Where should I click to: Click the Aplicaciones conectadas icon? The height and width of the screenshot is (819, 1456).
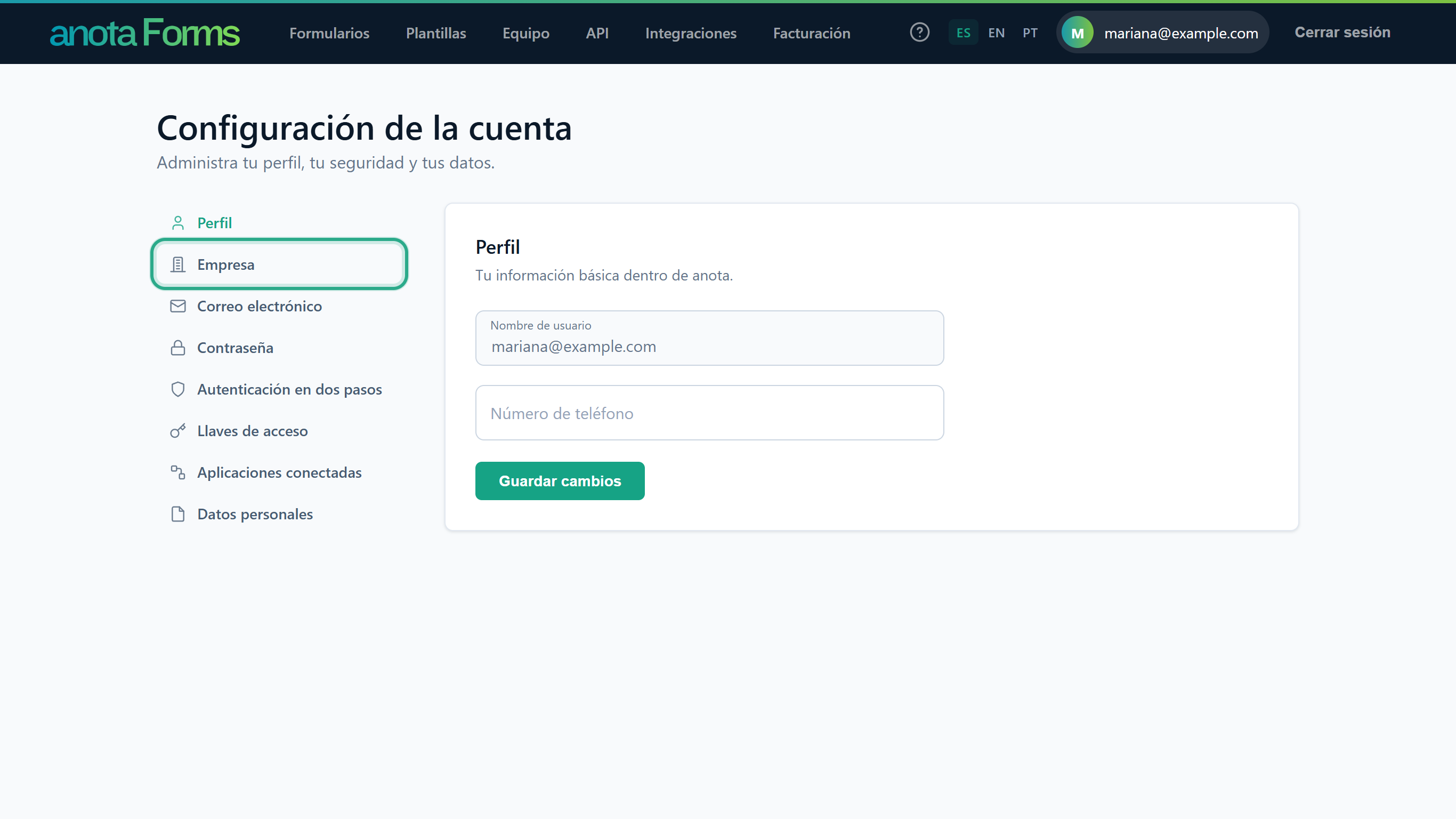click(178, 472)
